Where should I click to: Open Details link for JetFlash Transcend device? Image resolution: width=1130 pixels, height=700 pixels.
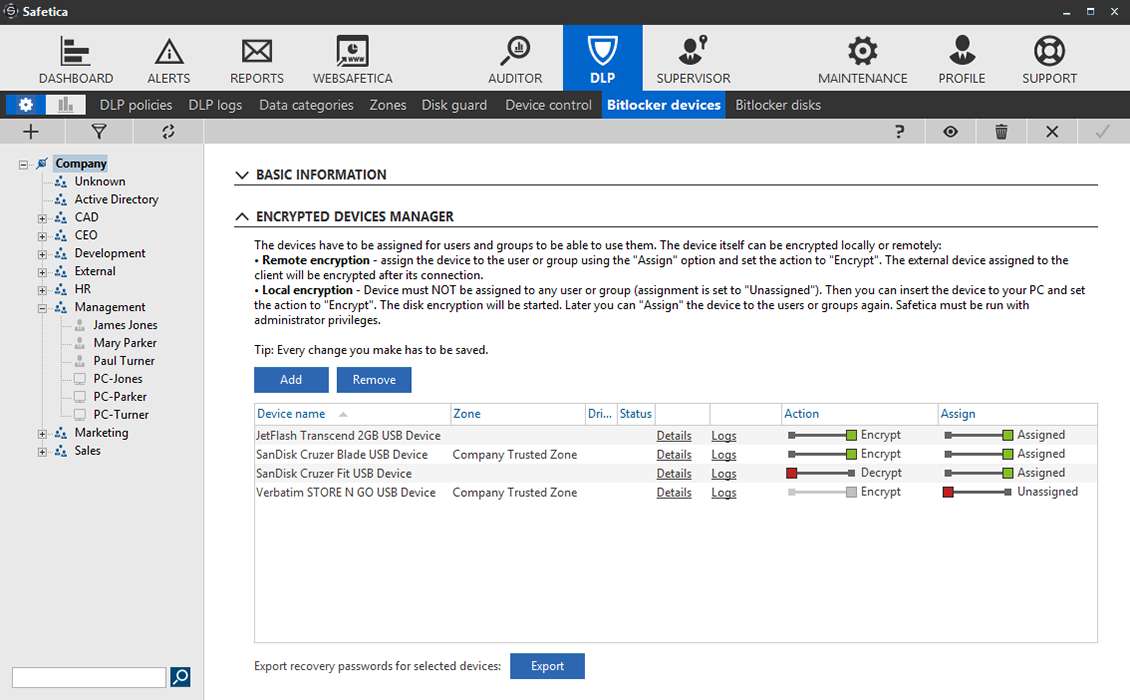tap(673, 436)
